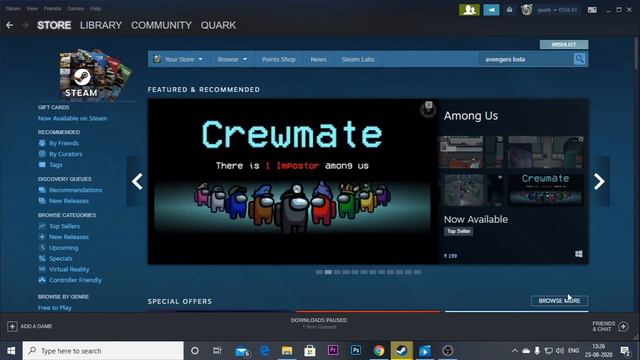Switch to the LIBRARY tab
This screenshot has width=640, height=360.
[101, 25]
